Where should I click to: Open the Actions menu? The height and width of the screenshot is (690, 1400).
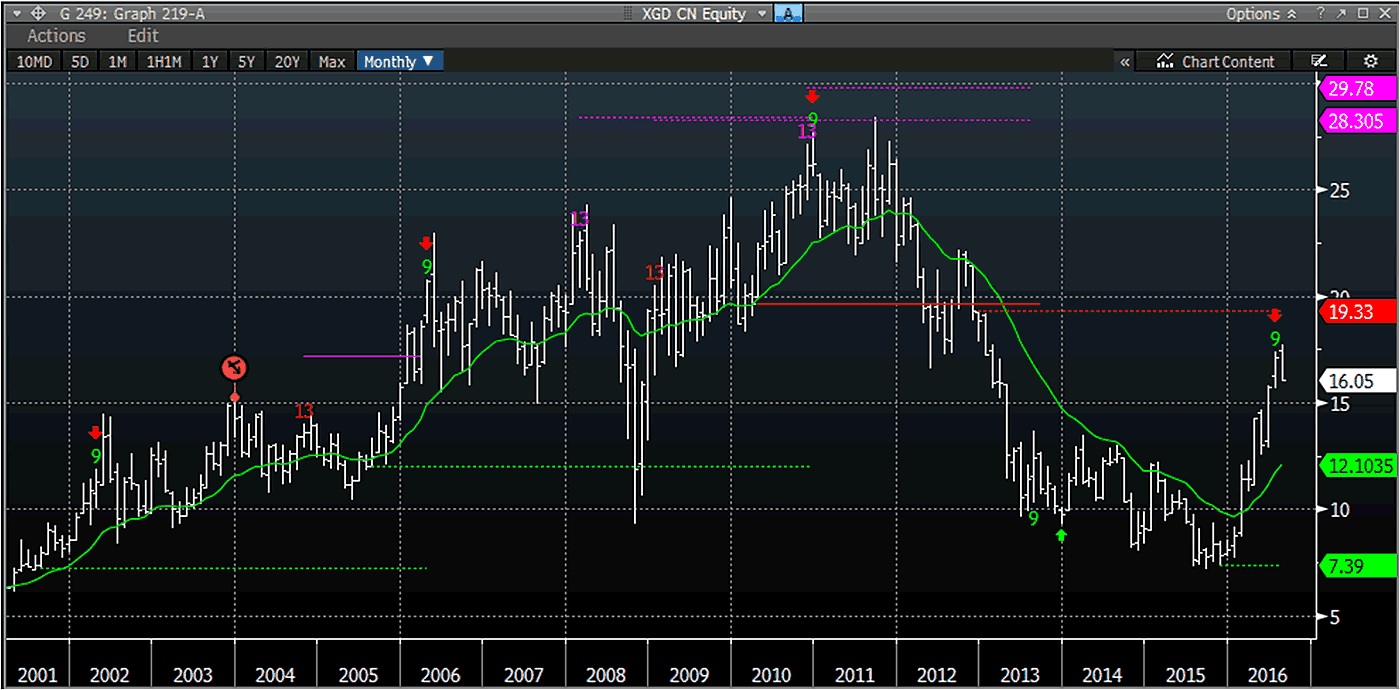click(56, 36)
